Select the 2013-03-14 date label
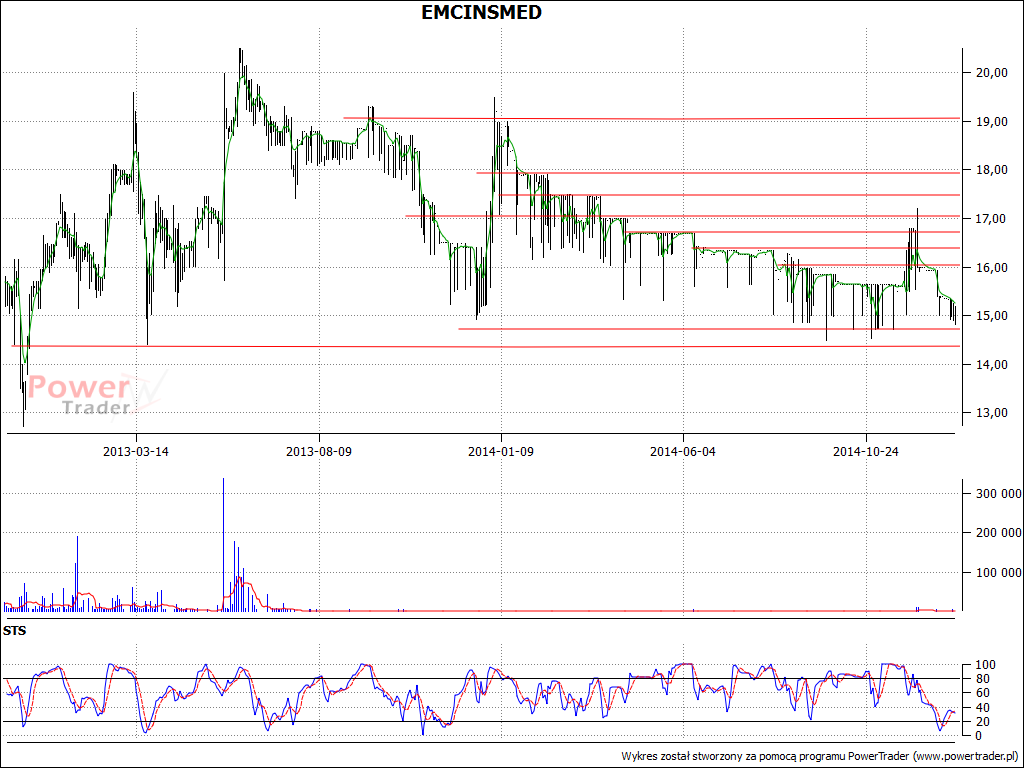 (x=136, y=452)
